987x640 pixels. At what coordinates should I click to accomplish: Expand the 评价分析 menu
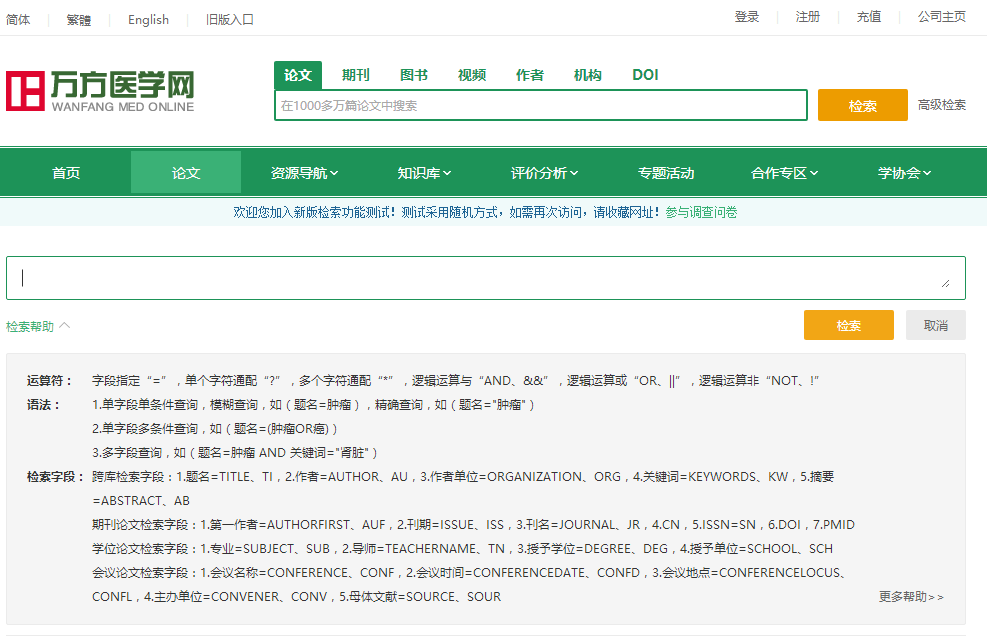(x=545, y=173)
